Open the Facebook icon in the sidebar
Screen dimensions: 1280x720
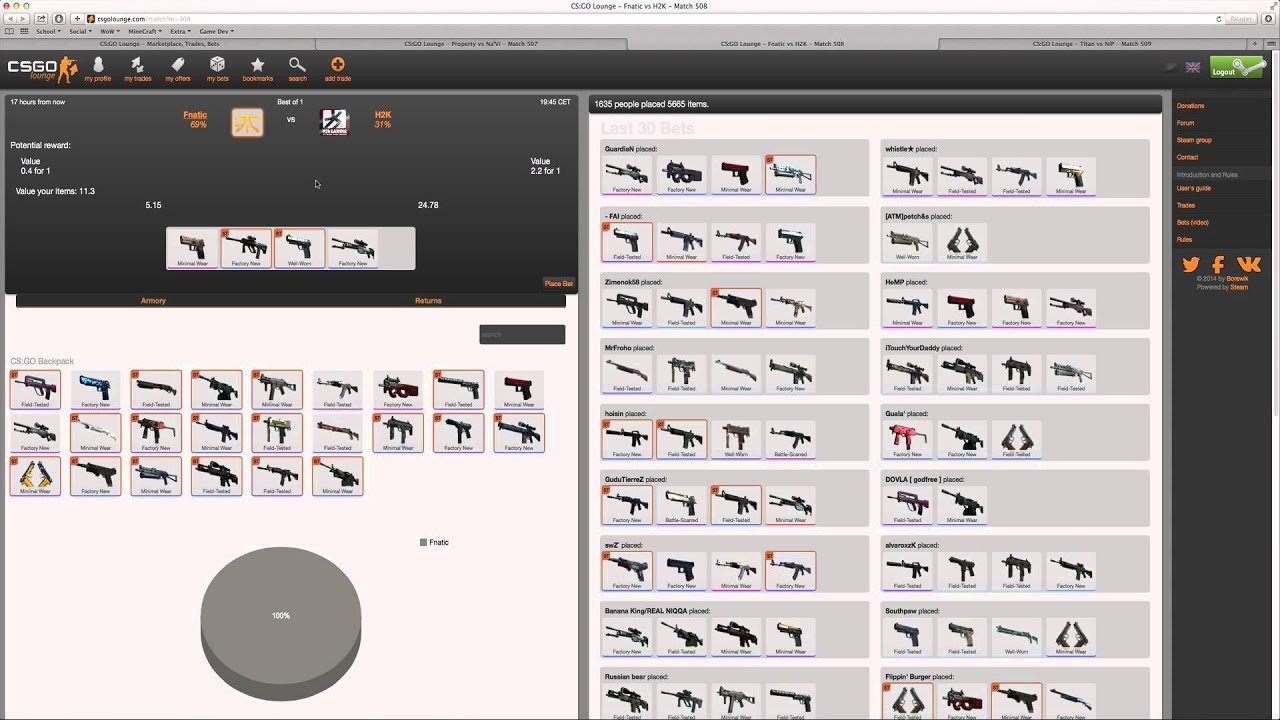click(1218, 265)
